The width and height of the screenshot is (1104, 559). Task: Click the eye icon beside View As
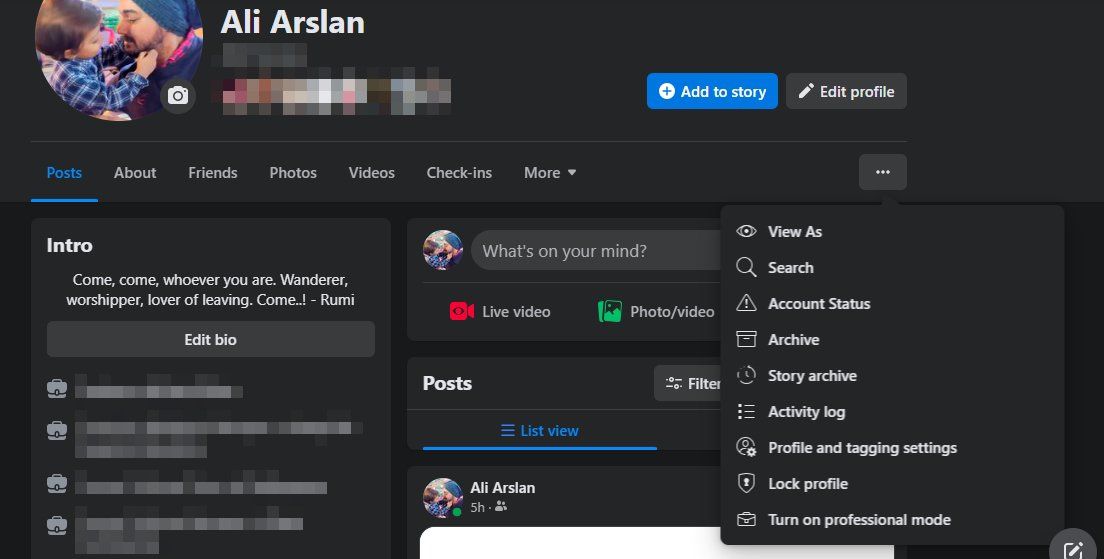(x=746, y=231)
